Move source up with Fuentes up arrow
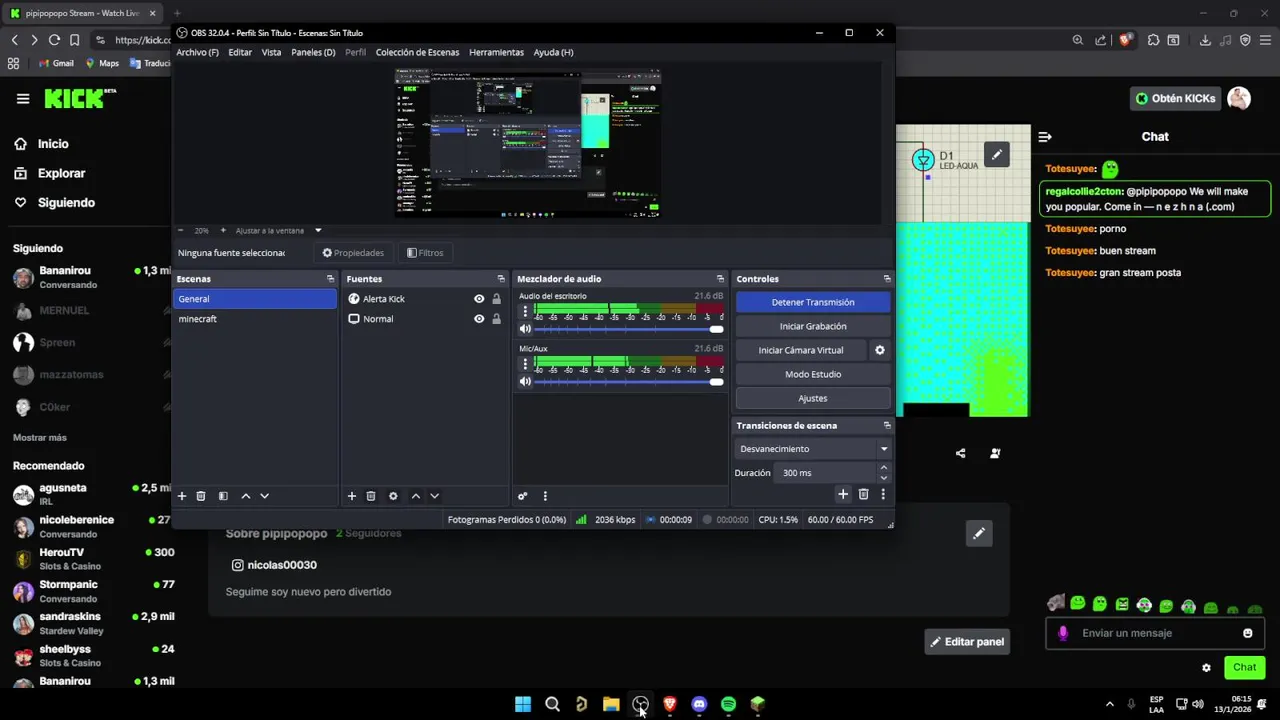Viewport: 1280px width, 720px height. tap(416, 496)
